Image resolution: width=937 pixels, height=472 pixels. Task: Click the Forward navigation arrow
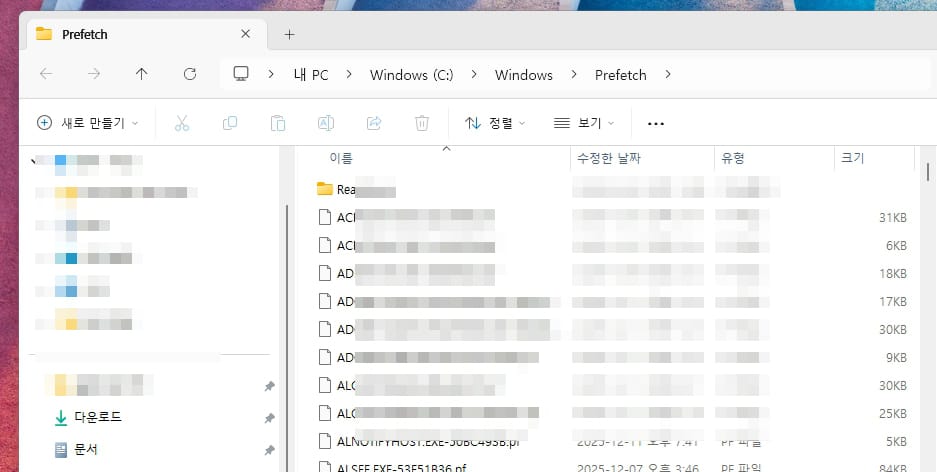tap(94, 74)
